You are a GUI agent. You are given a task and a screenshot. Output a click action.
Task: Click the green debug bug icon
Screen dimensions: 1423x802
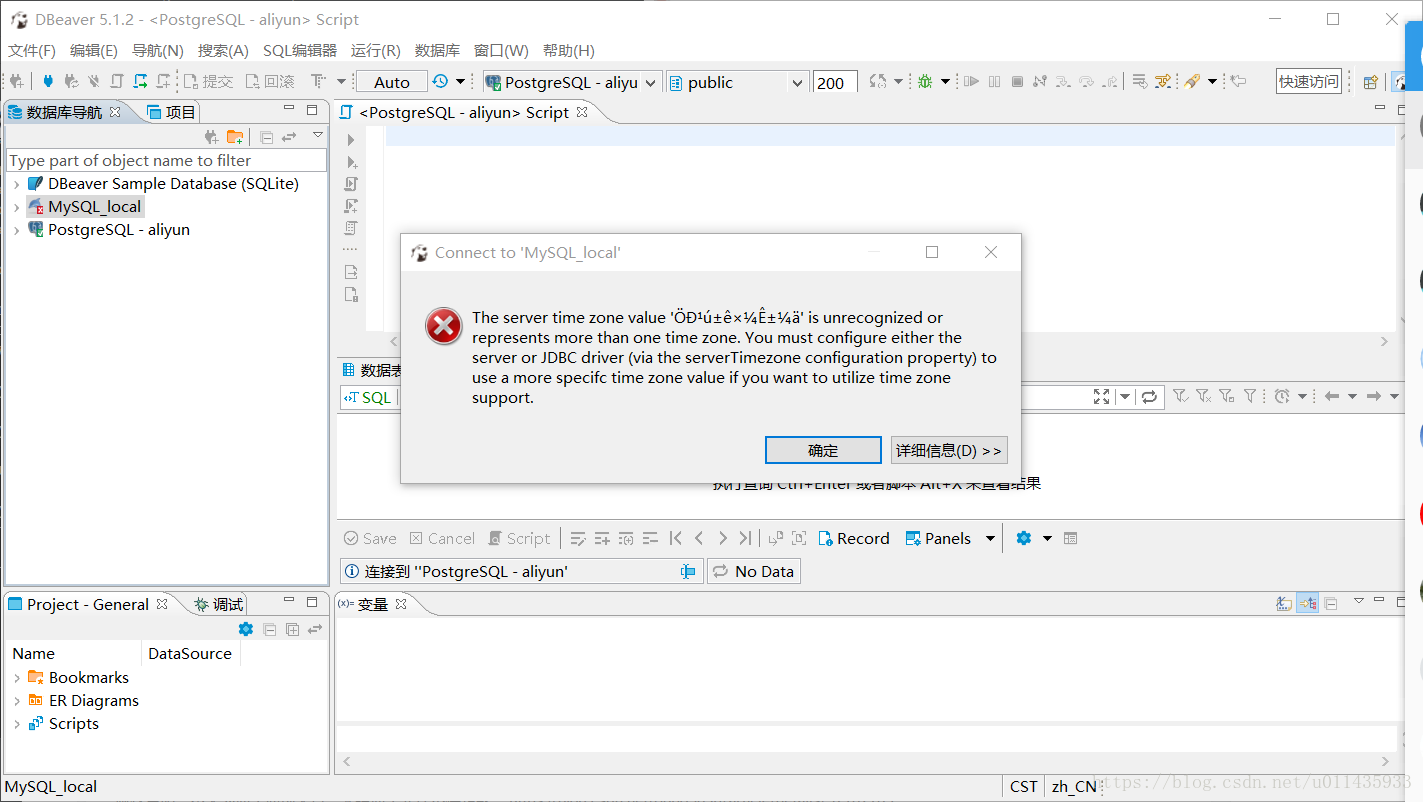[925, 82]
